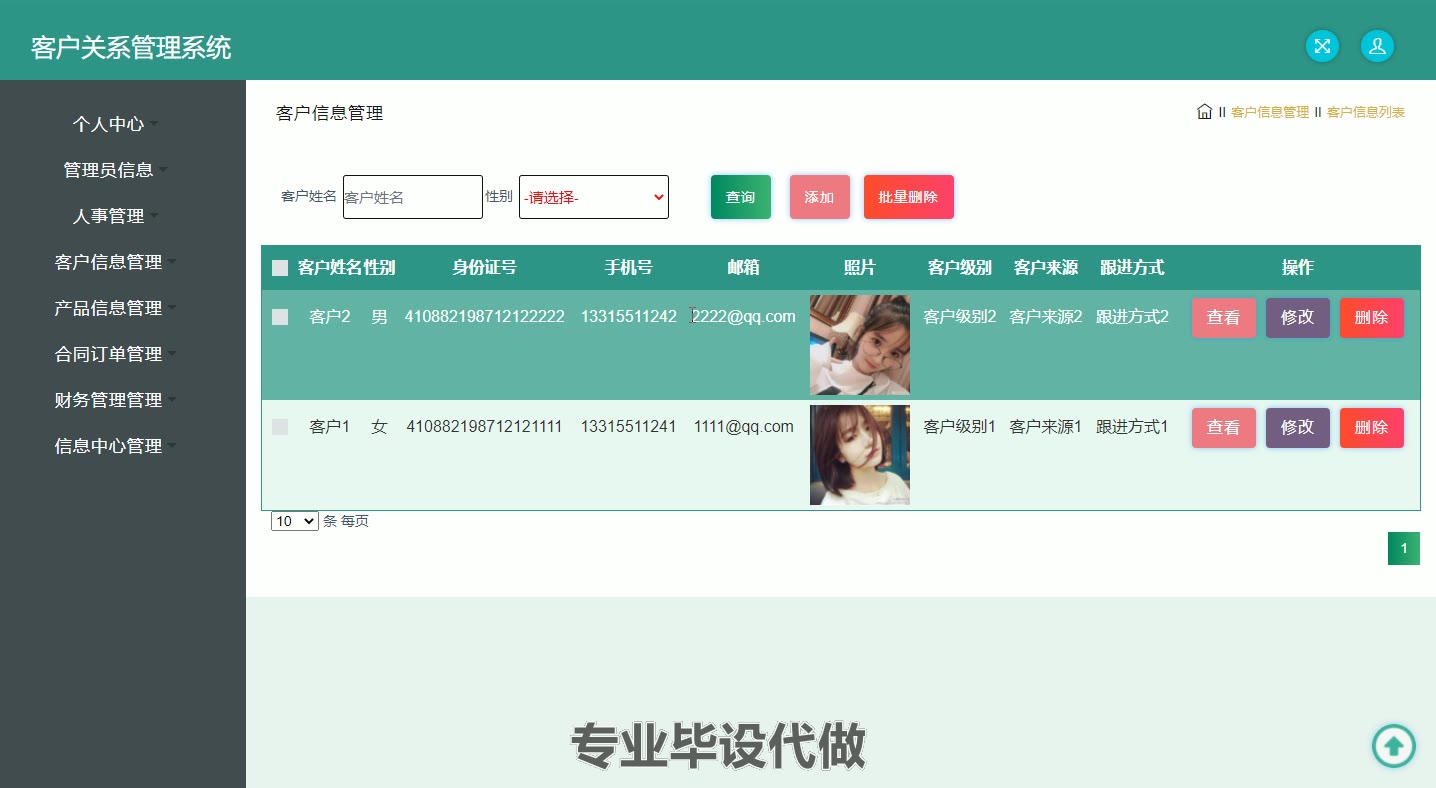Click the 客户级别1 cell
The width and height of the screenshot is (1436, 788).
click(x=960, y=427)
